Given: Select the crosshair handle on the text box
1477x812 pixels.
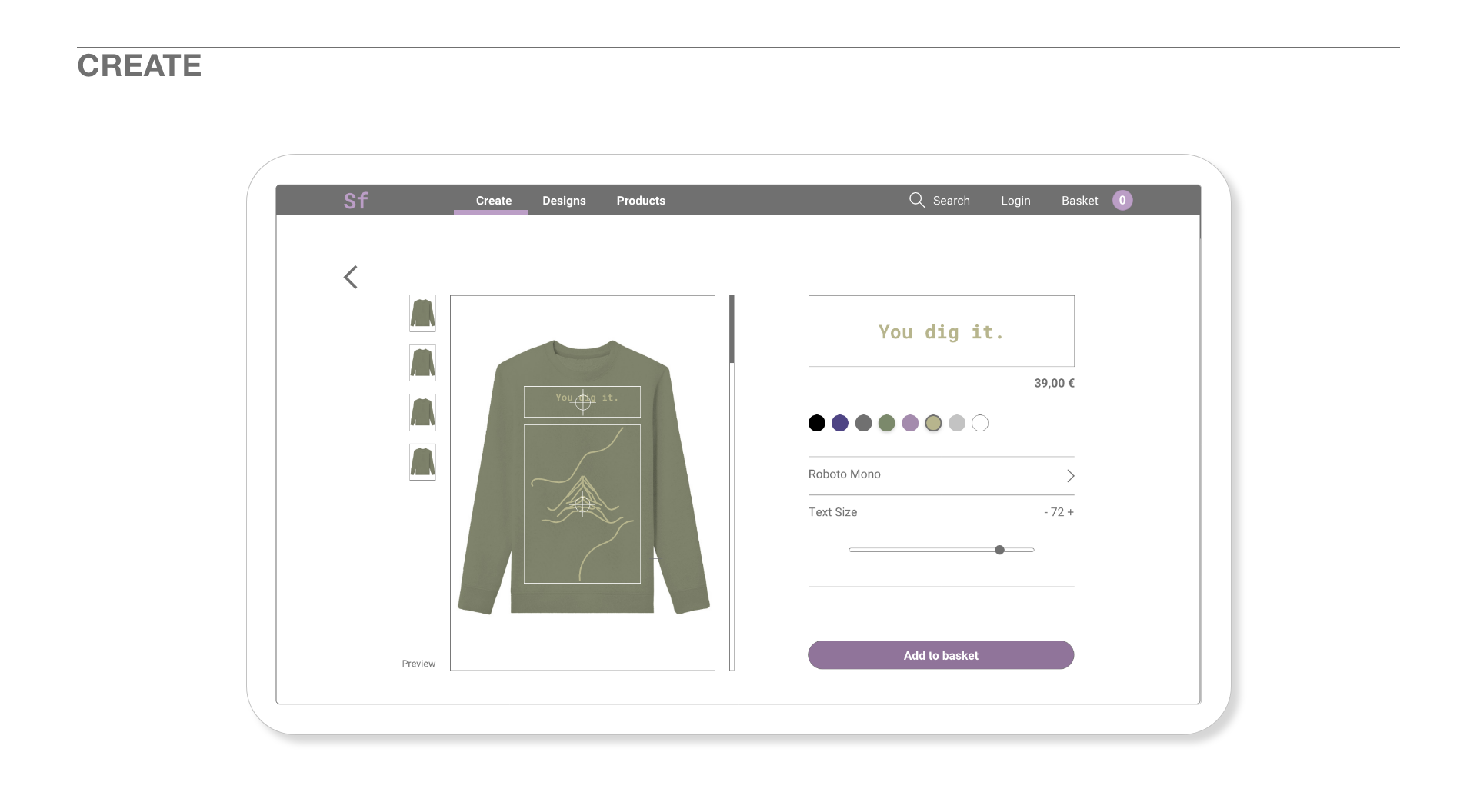Looking at the screenshot, I should coord(583,401).
